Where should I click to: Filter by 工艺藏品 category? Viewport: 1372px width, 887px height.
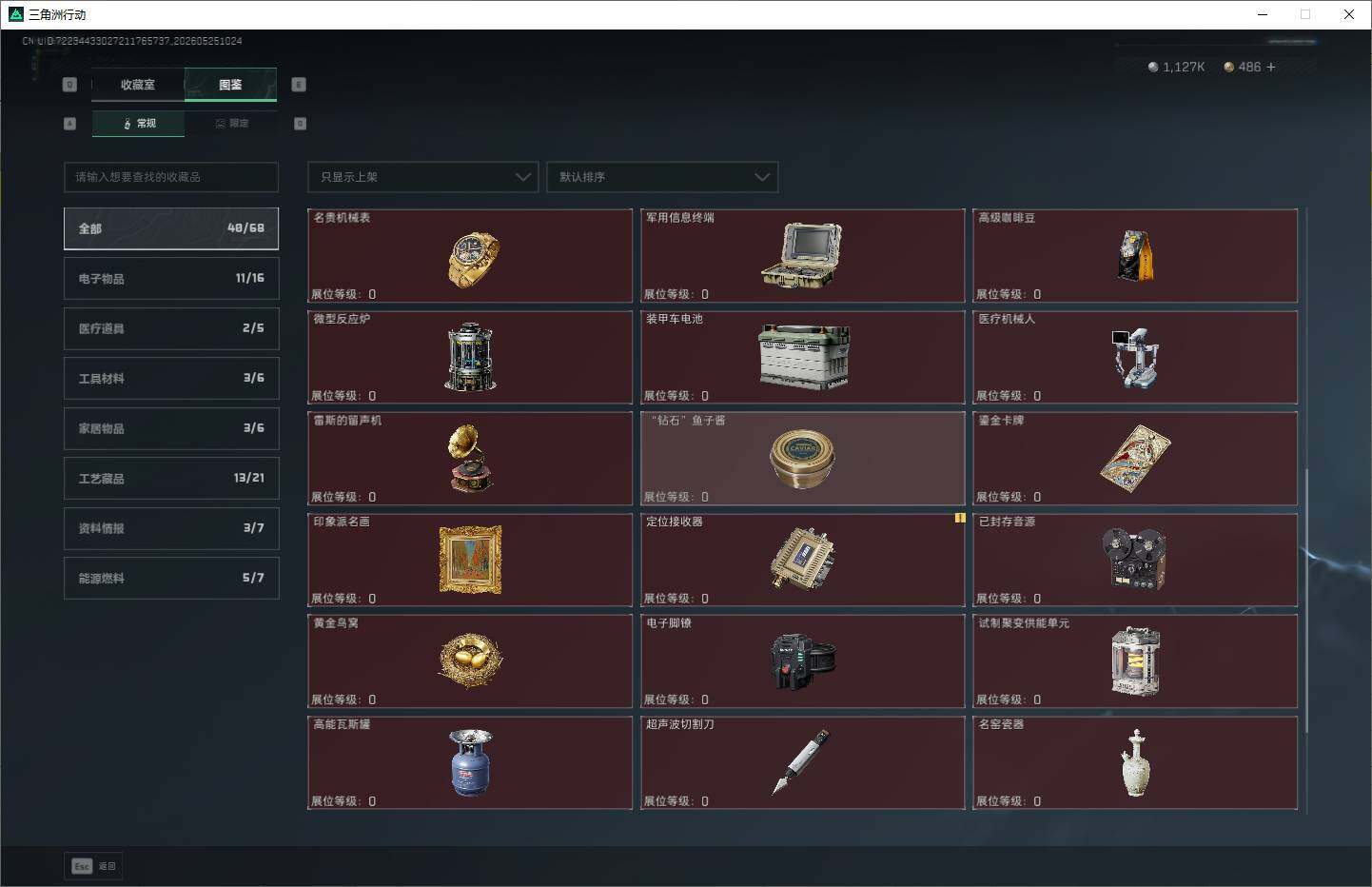point(171,478)
